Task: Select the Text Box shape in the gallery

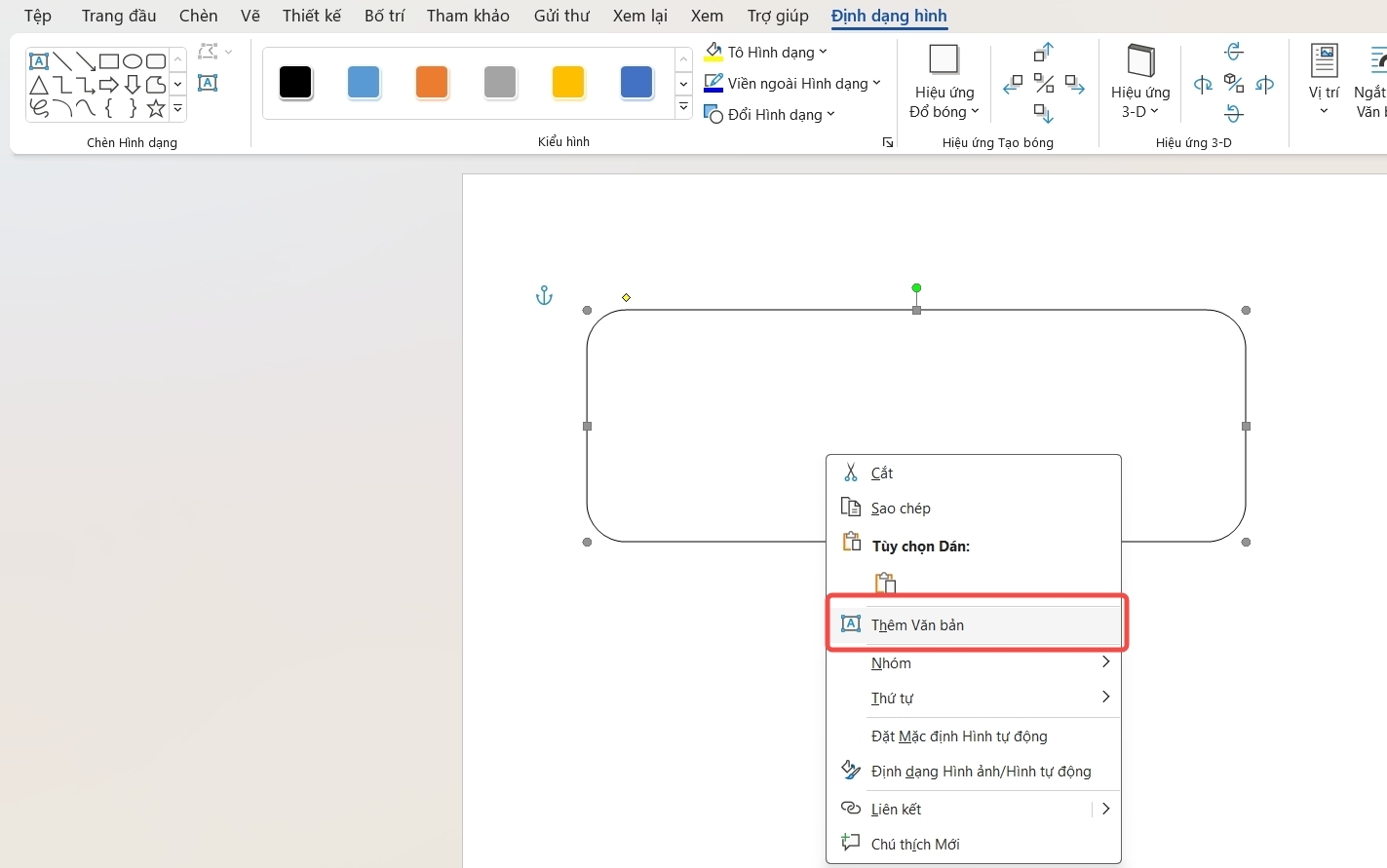Action: point(39,61)
